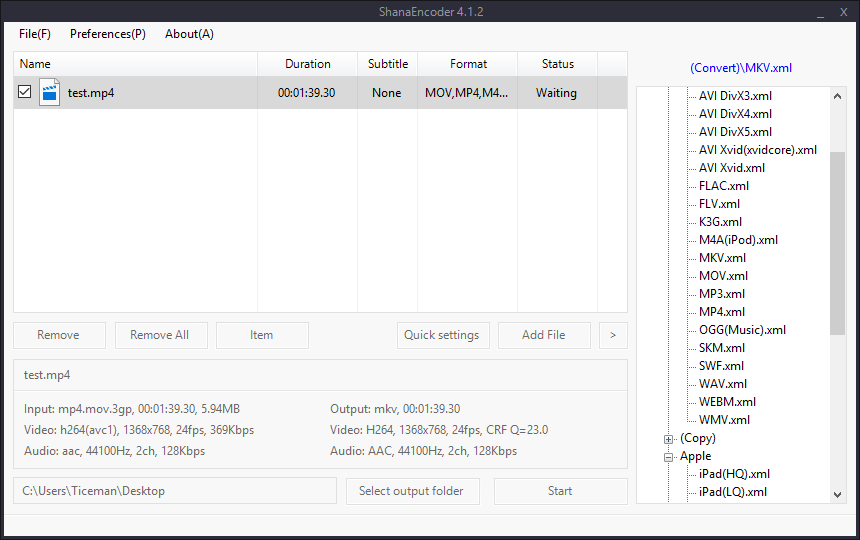The height and width of the screenshot is (540, 860).
Task: Click the output path field C:\Users\Ticeman\Desktop
Action: [x=175, y=491]
